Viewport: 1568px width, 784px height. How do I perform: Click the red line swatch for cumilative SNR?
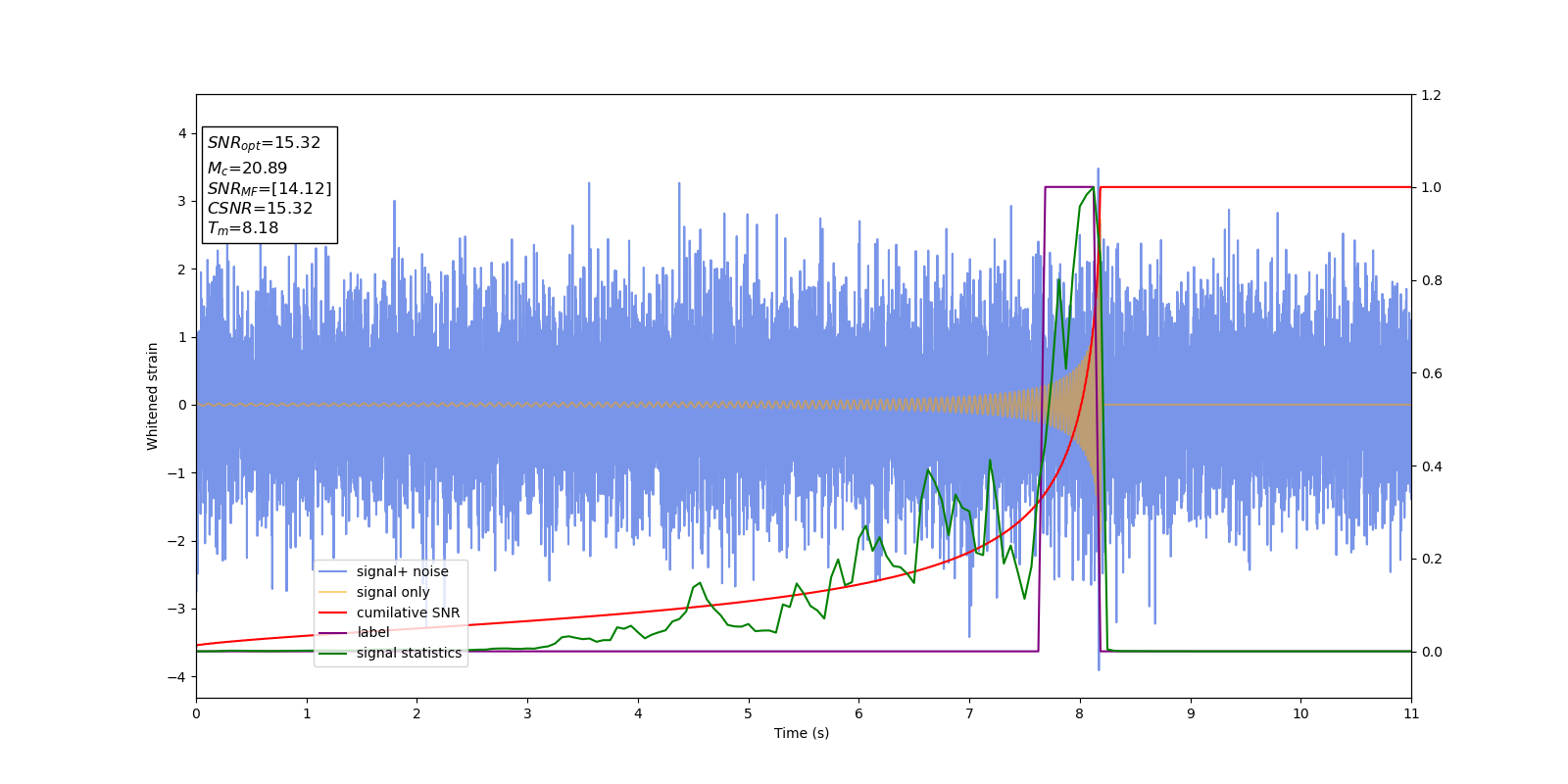pyautogui.click(x=333, y=612)
